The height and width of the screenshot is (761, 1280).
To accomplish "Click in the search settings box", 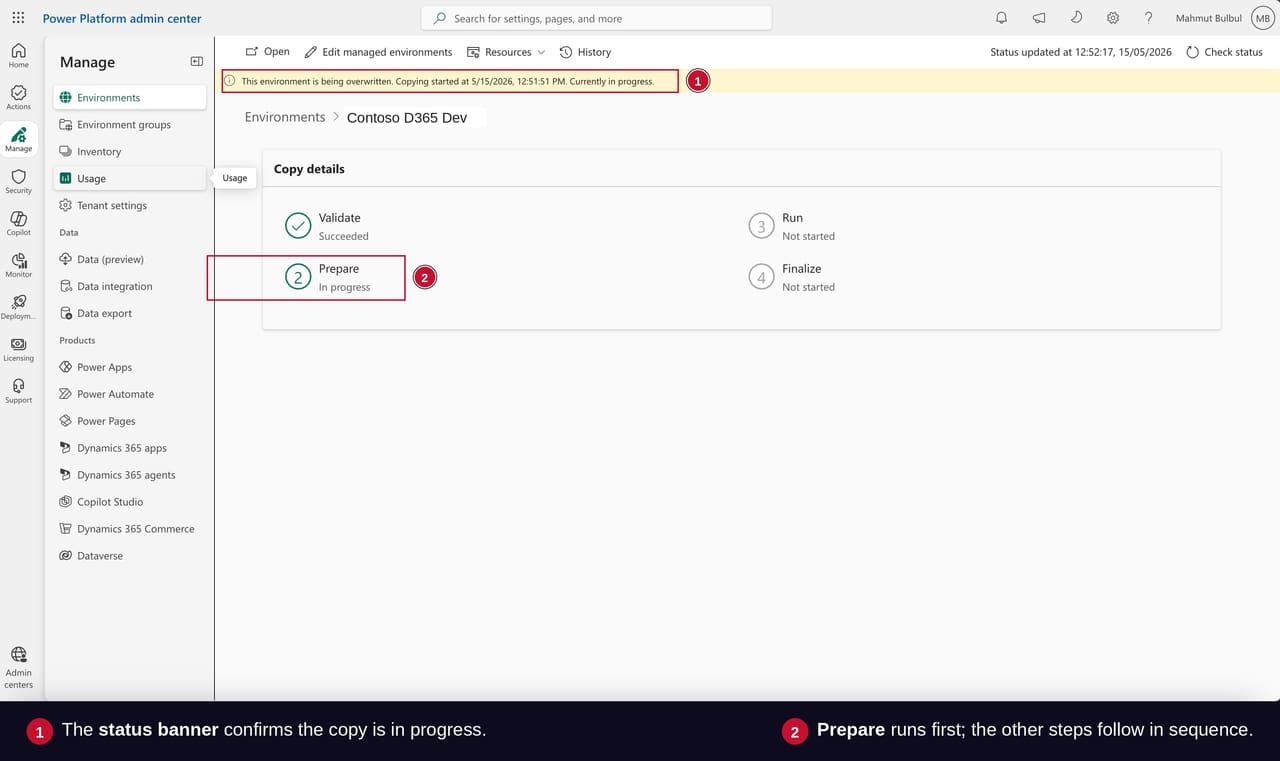I will 596,18.
